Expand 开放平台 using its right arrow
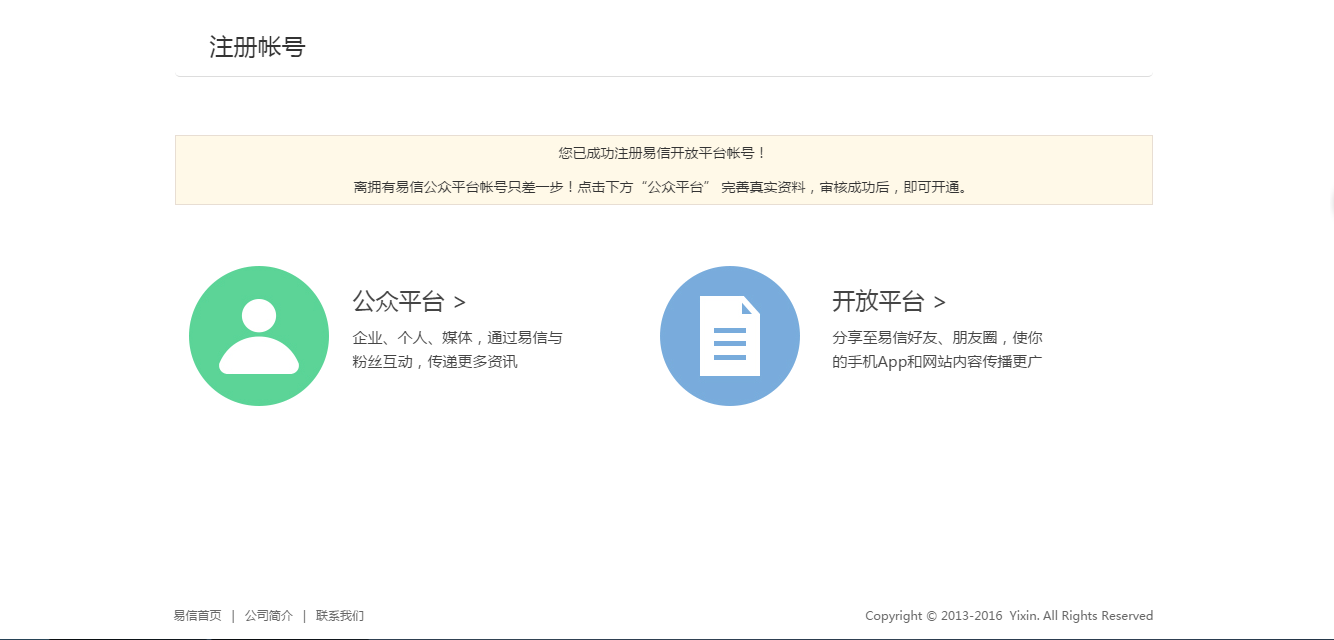The image size is (1334, 640). 942,300
